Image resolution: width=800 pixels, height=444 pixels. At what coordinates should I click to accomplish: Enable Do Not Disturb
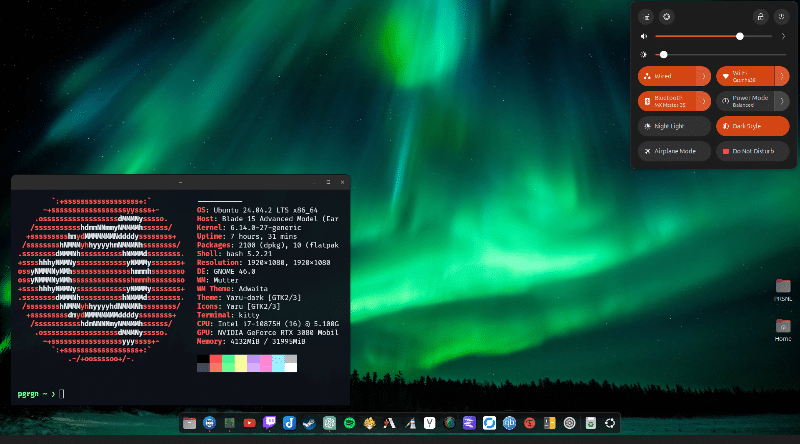753,151
